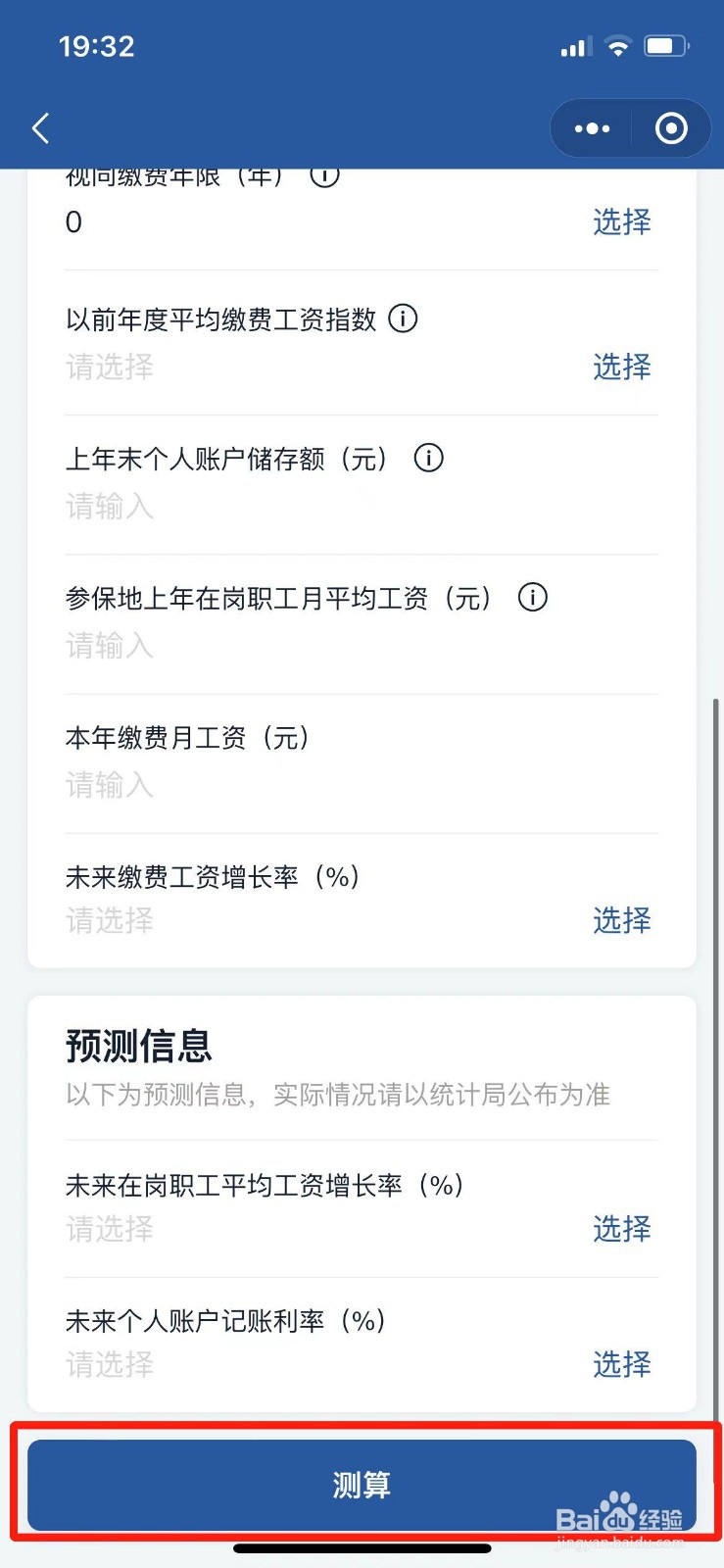Viewport: 724px width, 1568px height.
Task: Tap the Wi-Fi status icon
Action: 618,46
